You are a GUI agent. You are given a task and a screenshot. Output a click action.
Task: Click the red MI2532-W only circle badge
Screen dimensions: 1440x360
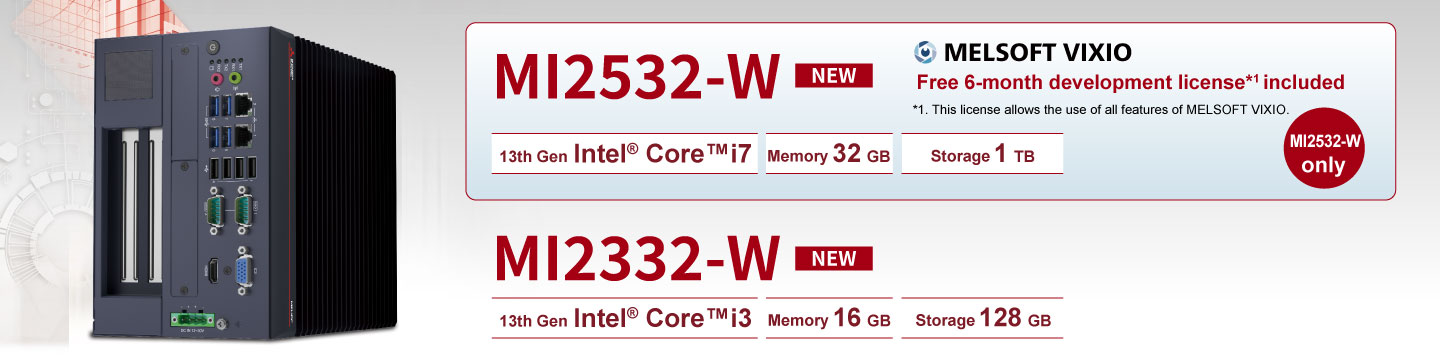(x=1324, y=153)
